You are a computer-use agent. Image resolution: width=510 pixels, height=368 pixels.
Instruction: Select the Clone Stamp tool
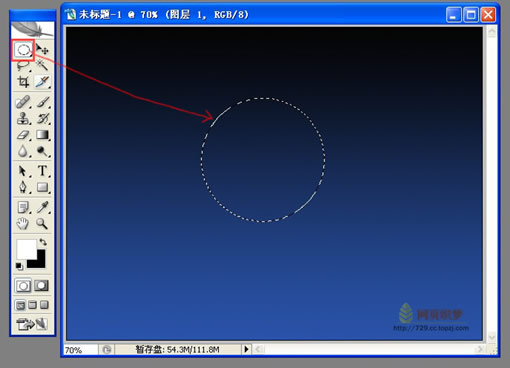(x=23, y=119)
